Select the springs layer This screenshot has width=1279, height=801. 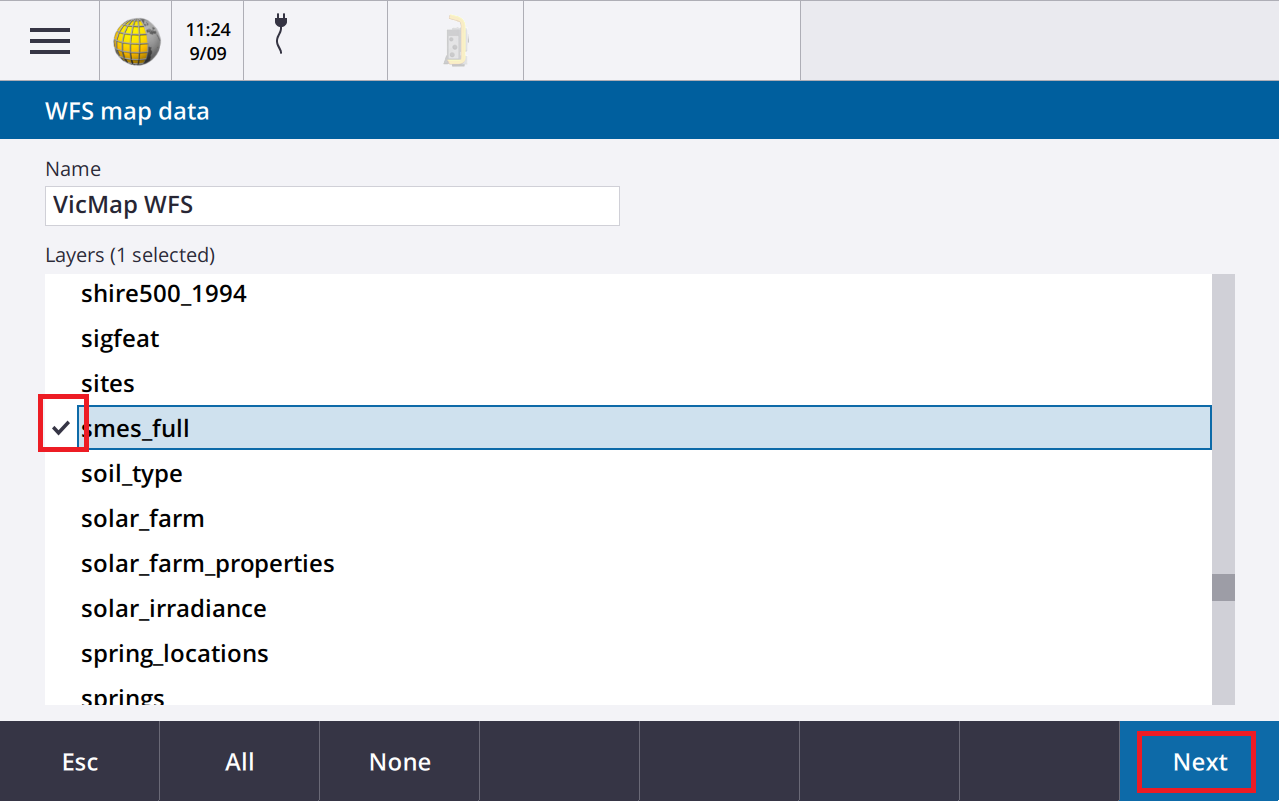click(123, 696)
